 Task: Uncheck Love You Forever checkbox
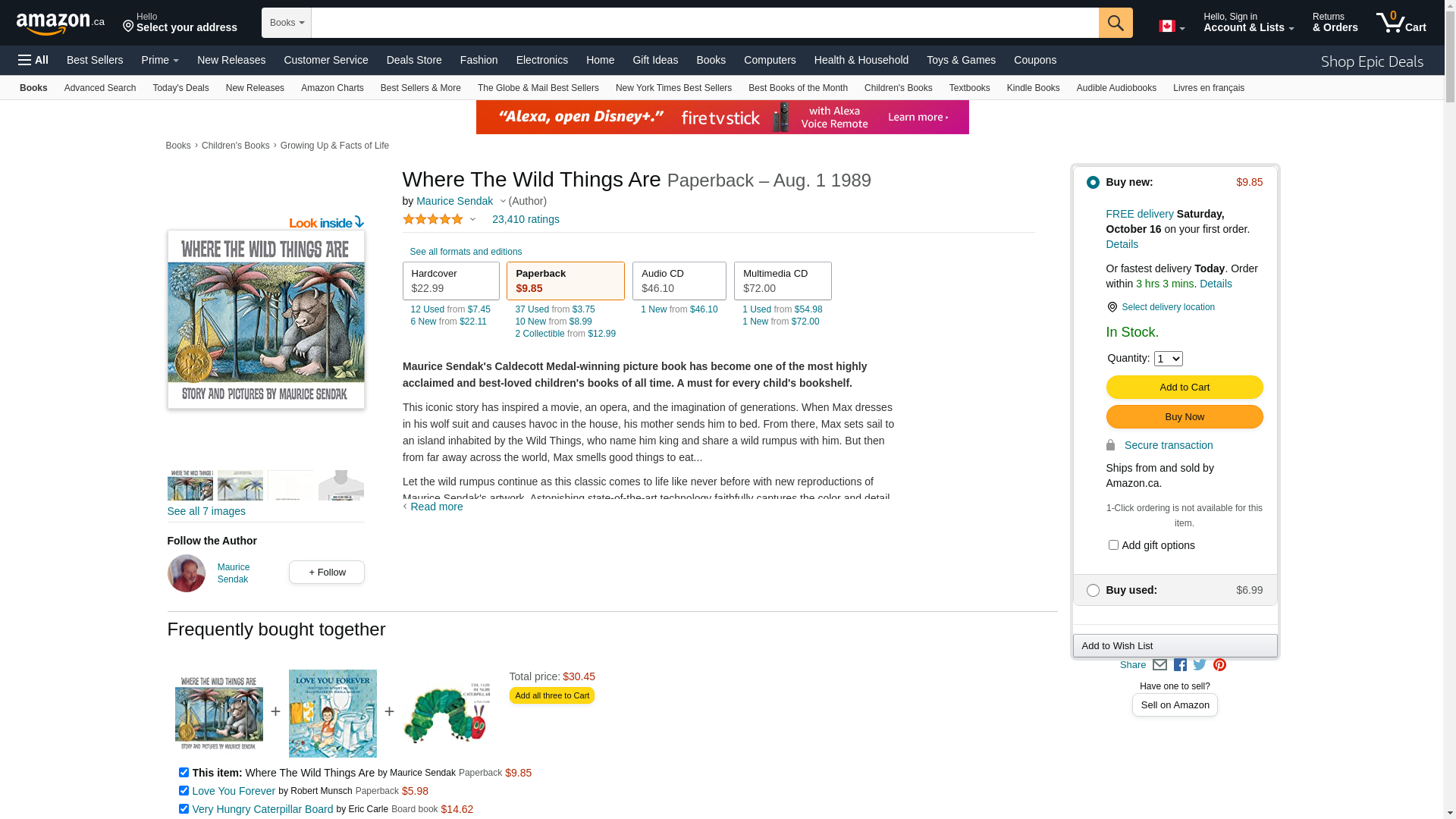coord(184,790)
